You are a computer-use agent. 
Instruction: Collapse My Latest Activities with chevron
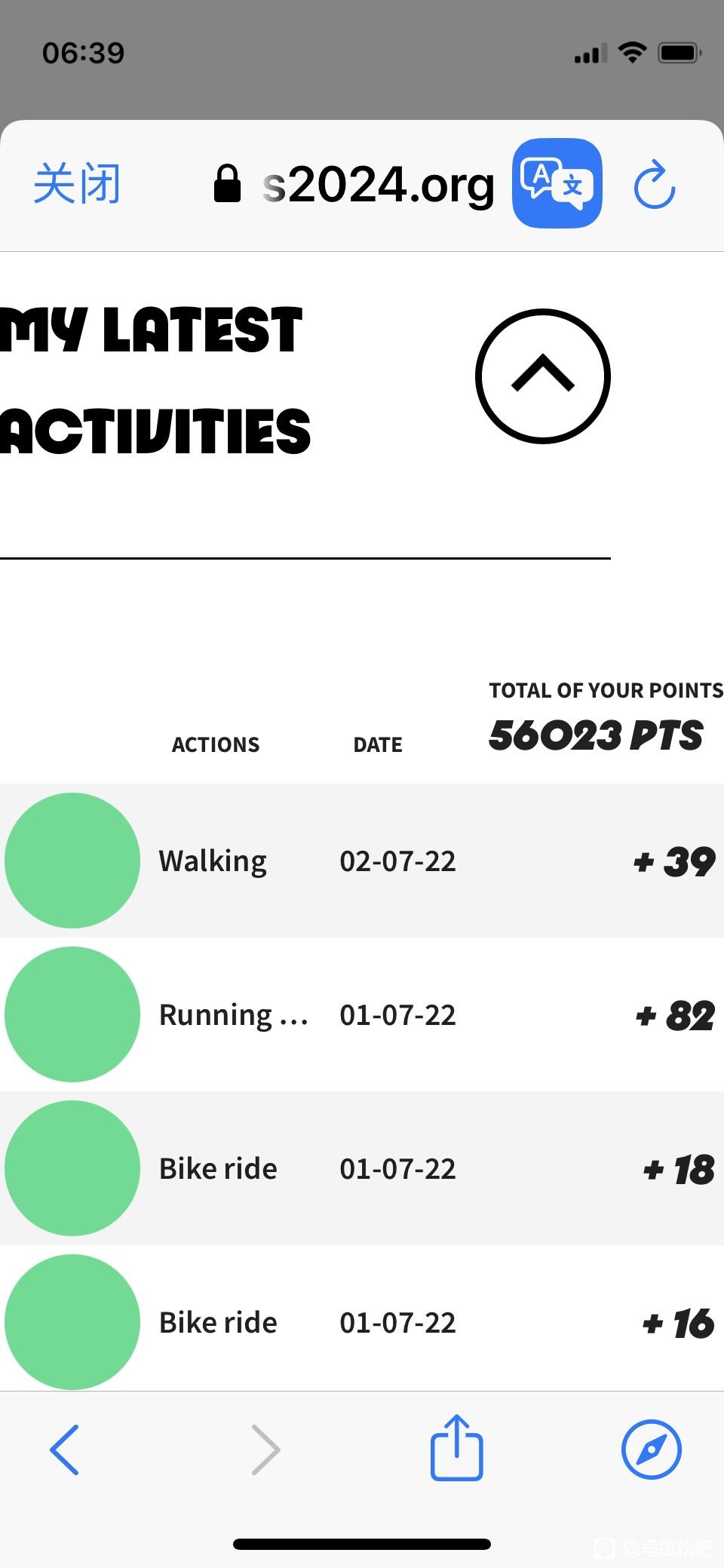coord(542,376)
